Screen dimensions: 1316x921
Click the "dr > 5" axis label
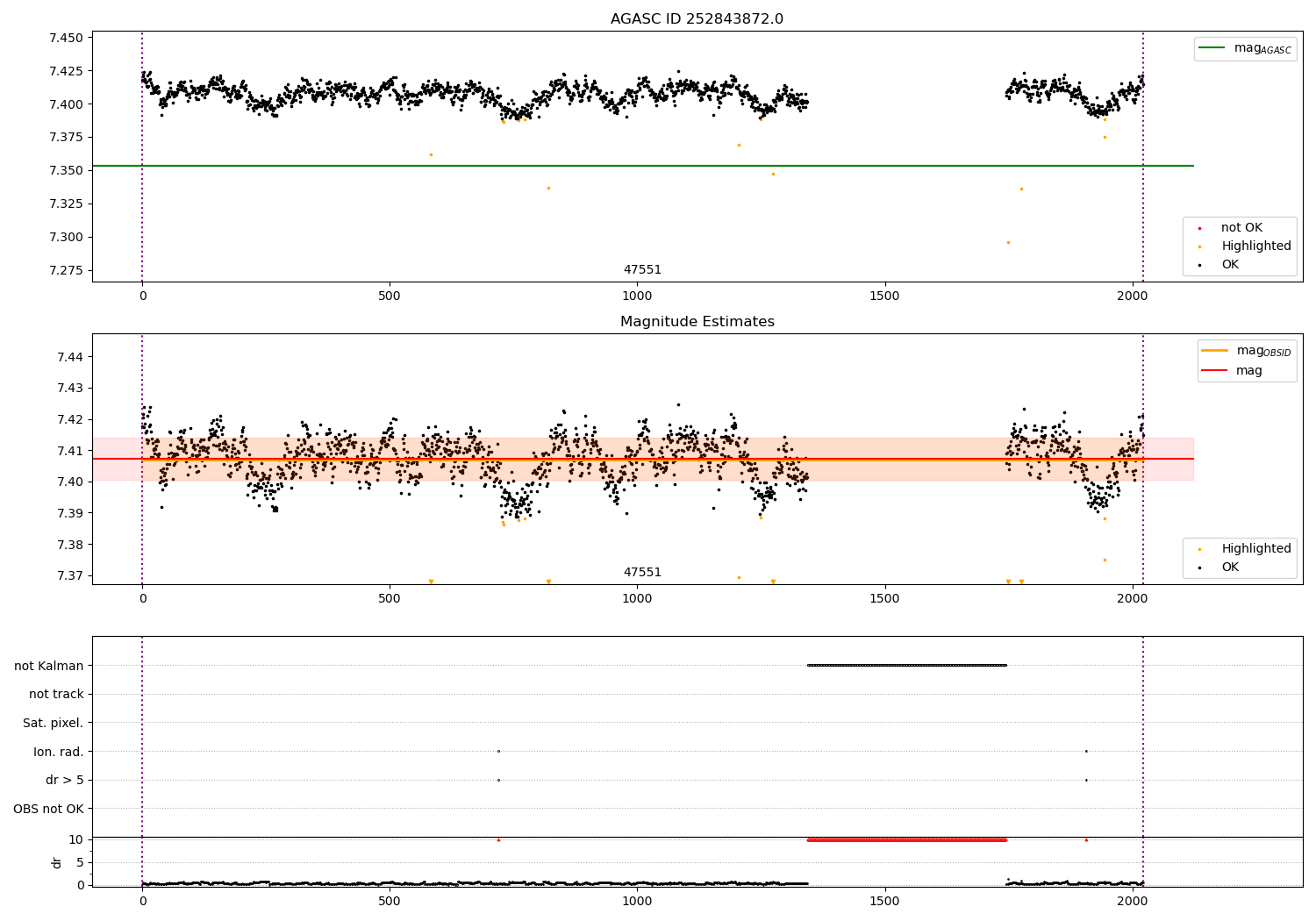pyautogui.click(x=65, y=781)
